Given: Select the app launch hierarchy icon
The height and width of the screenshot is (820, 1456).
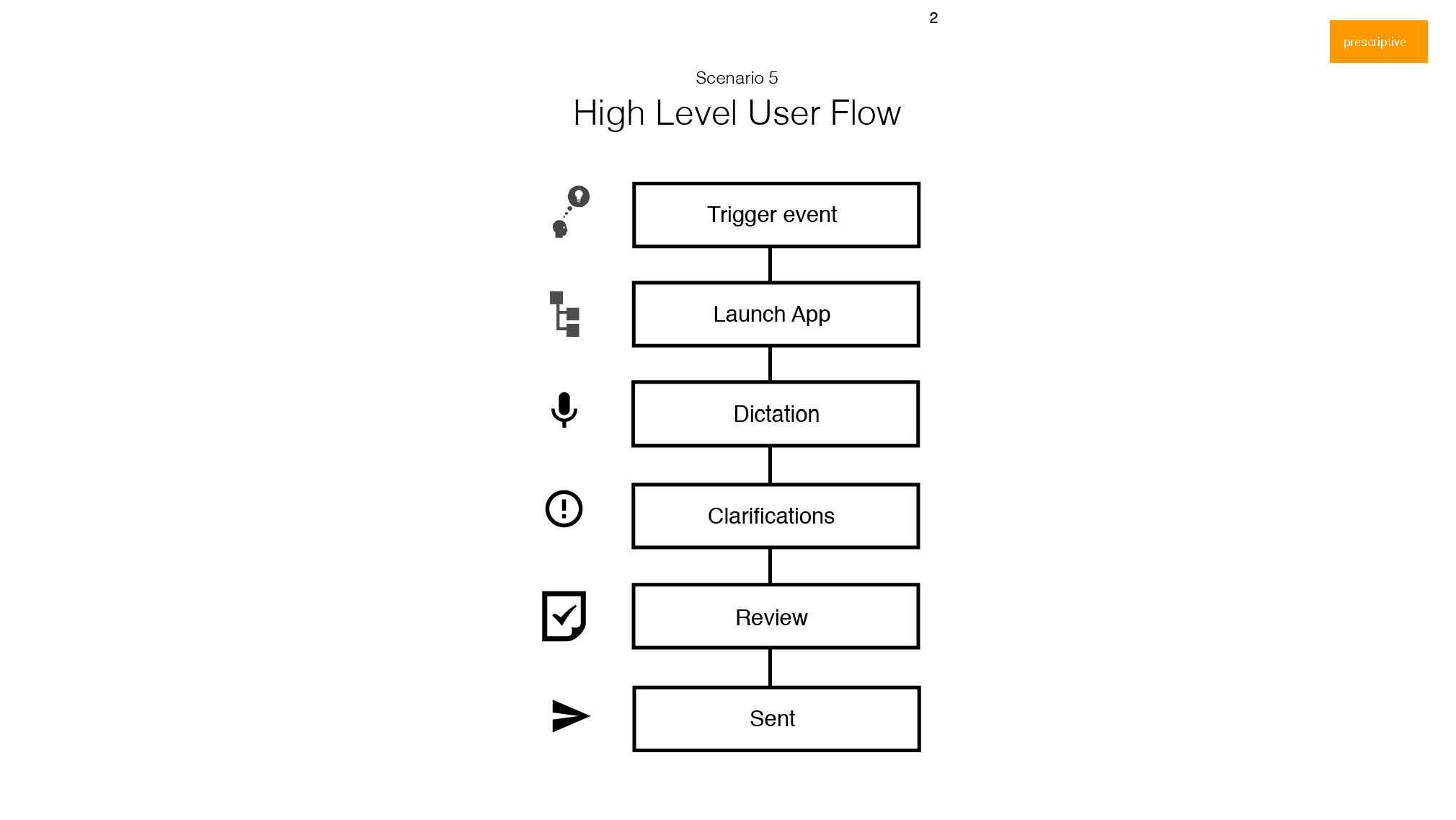Looking at the screenshot, I should [565, 313].
